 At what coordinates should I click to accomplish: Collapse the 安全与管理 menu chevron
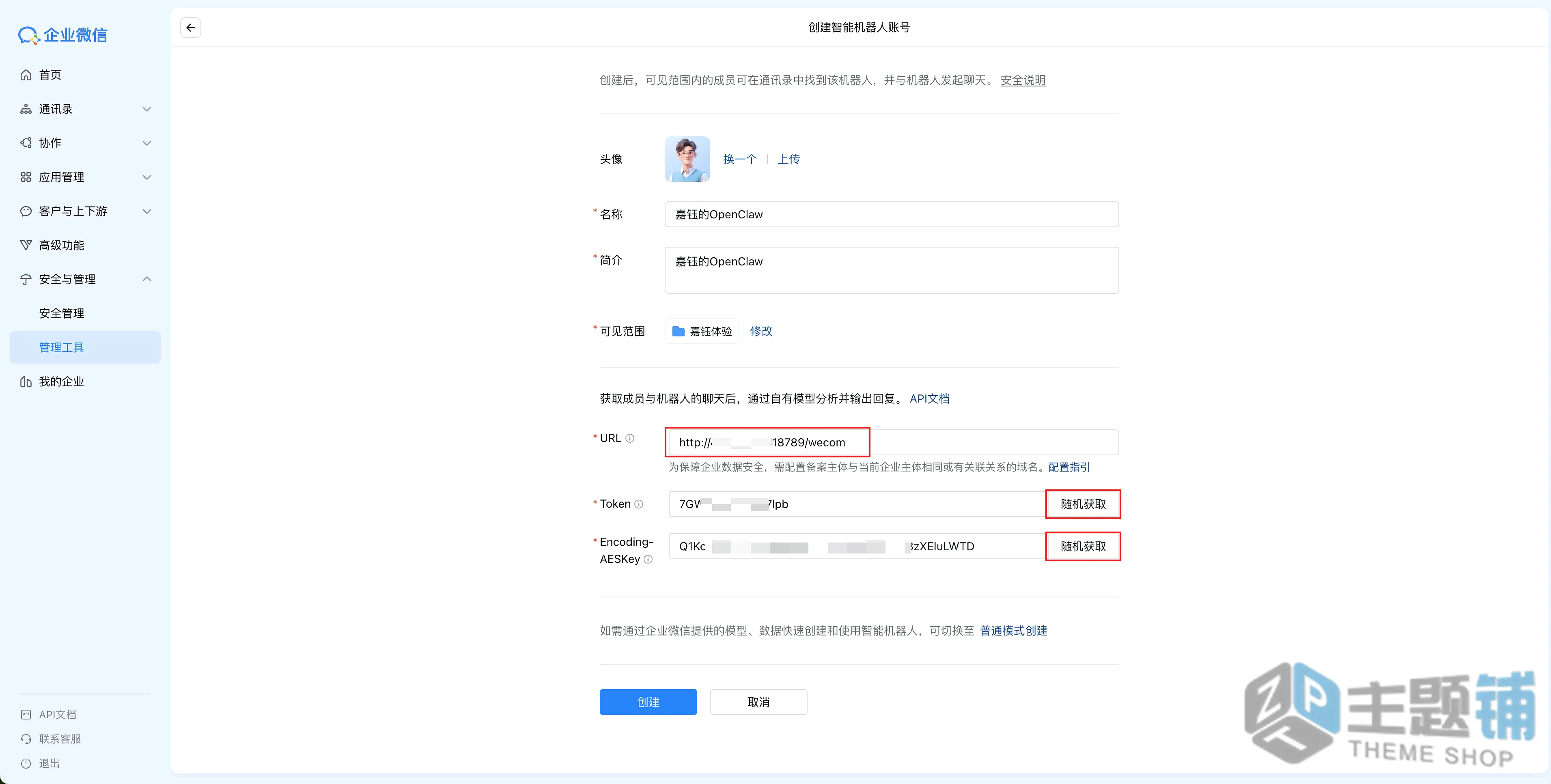146,280
